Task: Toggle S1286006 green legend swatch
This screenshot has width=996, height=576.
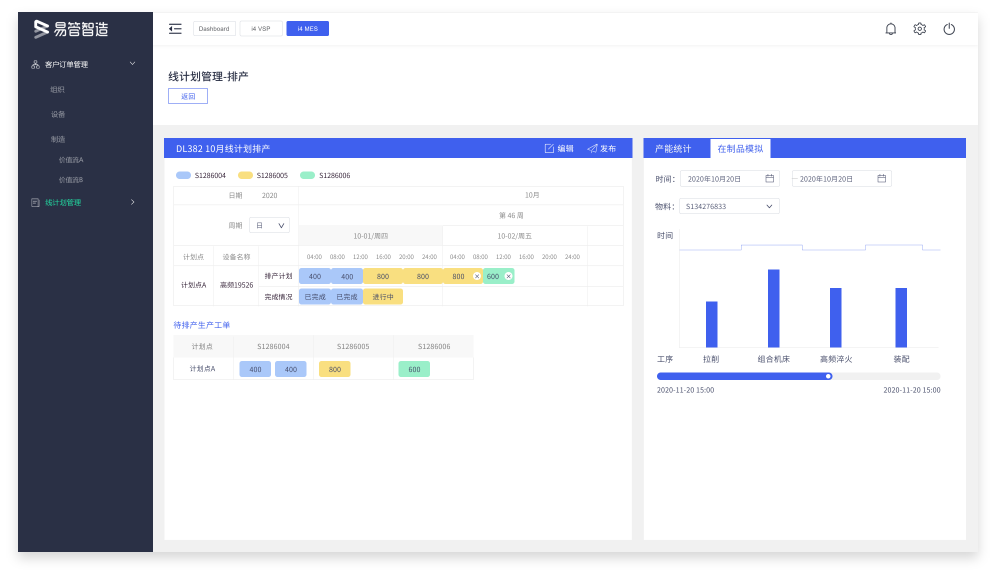Action: coord(307,175)
